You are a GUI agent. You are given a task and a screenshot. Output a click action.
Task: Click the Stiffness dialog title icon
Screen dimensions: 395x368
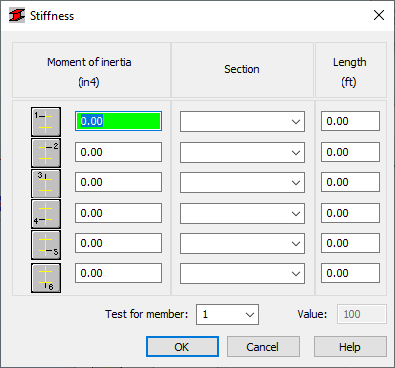17,15
